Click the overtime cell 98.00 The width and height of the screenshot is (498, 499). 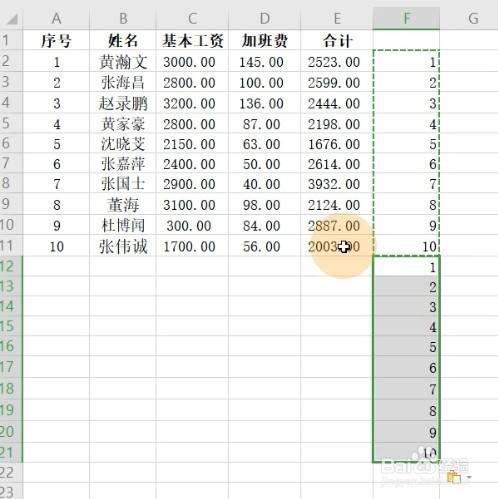[265, 205]
